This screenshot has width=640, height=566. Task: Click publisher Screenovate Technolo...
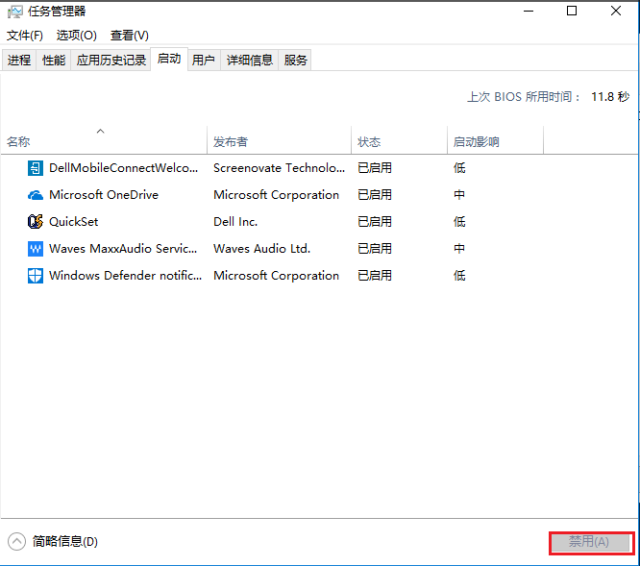click(279, 168)
